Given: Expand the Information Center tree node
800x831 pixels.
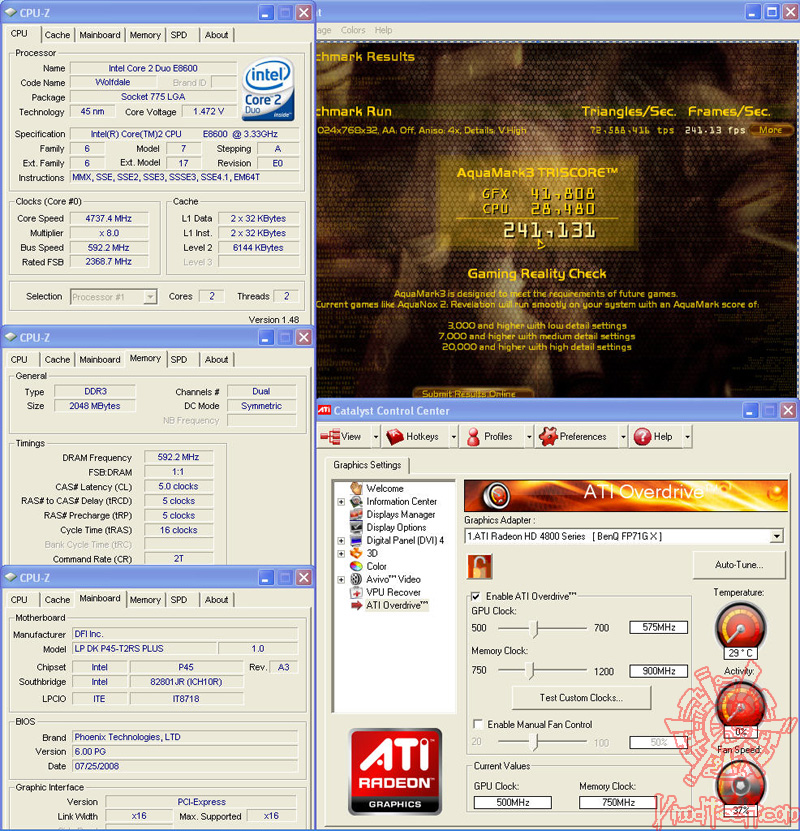Looking at the screenshot, I should [341, 501].
